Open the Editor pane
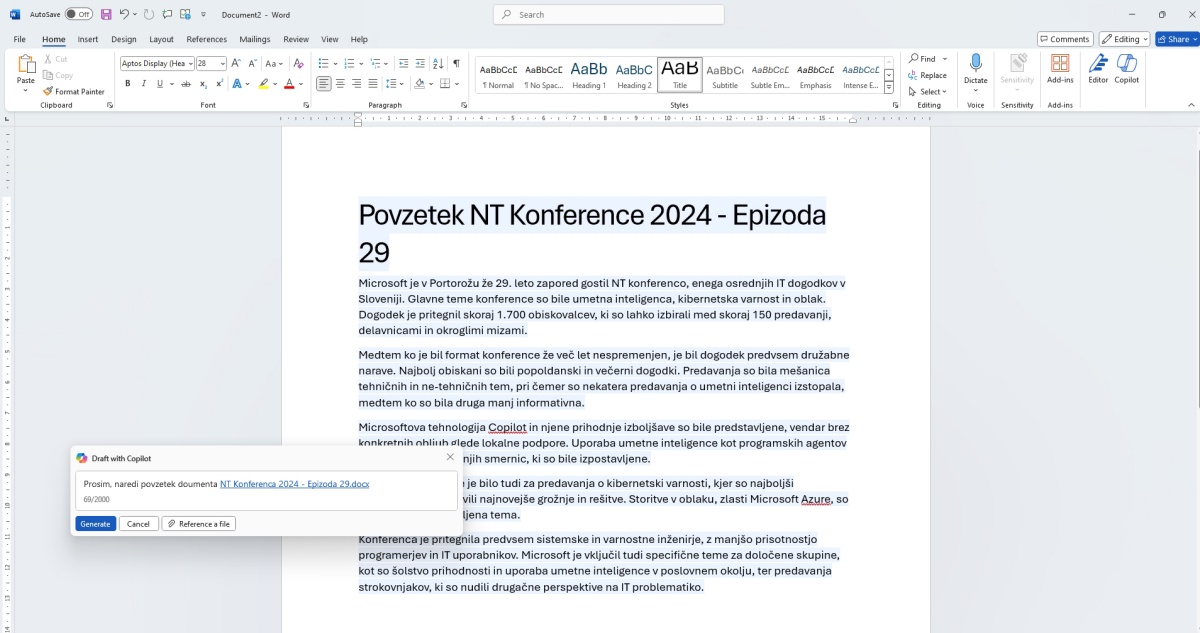Viewport: 1200px width, 633px height. pyautogui.click(x=1098, y=68)
